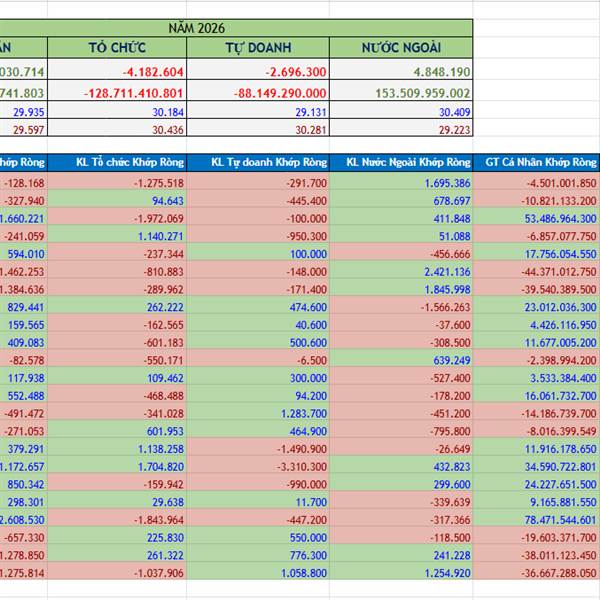
Task: Select cell -1.843.964
Action: [117, 518]
